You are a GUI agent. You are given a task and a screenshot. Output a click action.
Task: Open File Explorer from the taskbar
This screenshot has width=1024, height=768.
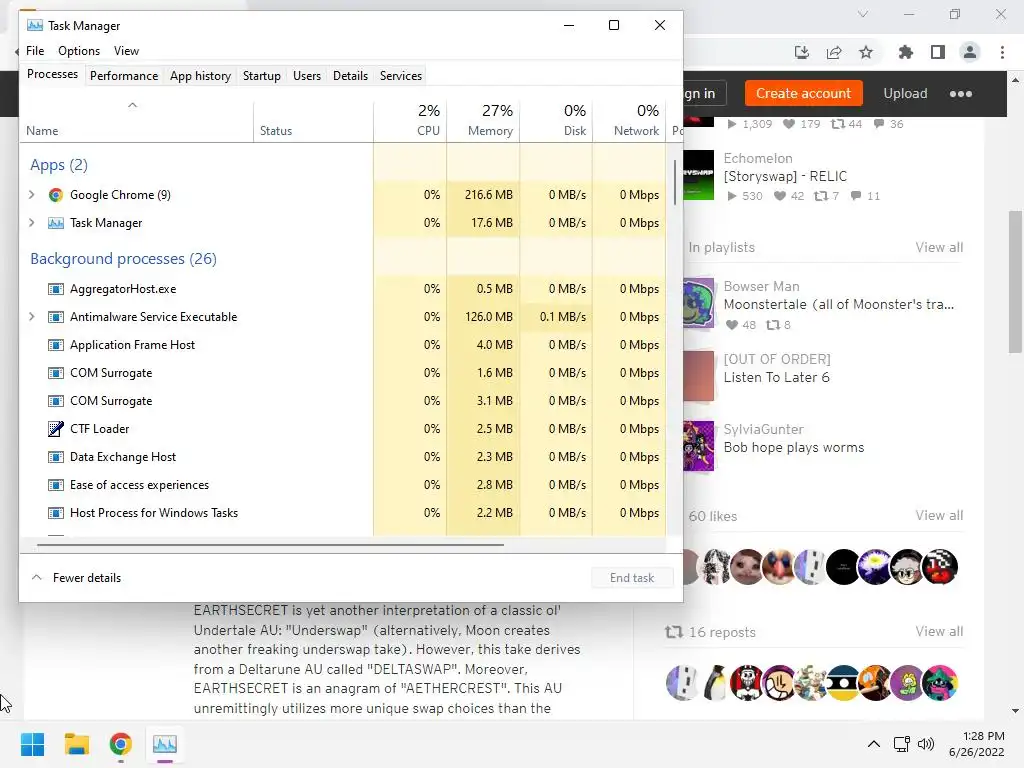tap(76, 744)
